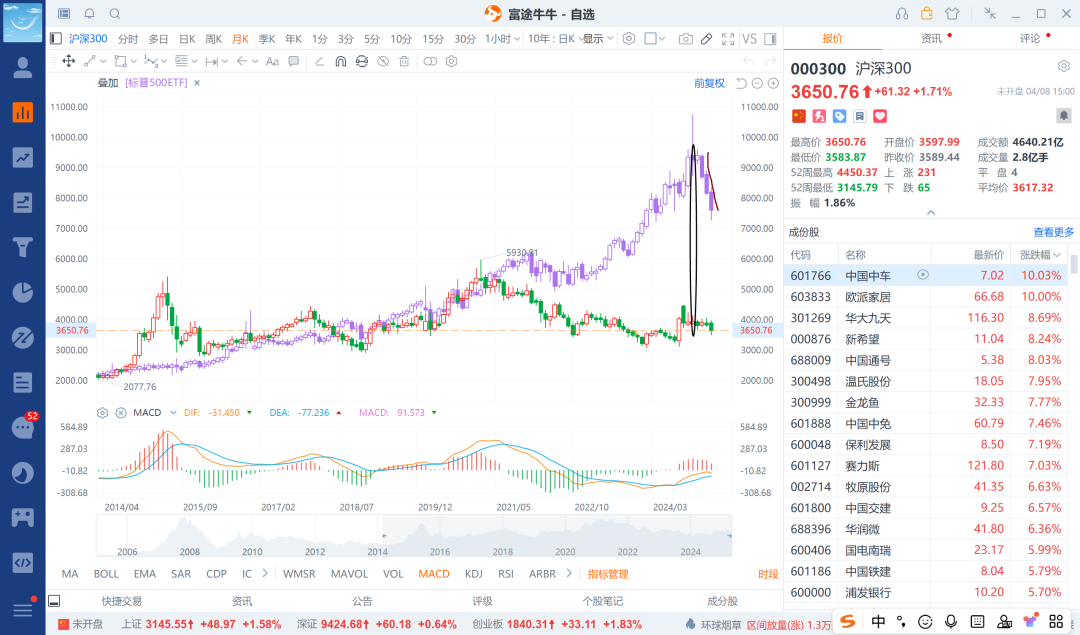Sort by 涨跌幅 column header
Screen dimensions: 1080x635
pos(1040,255)
